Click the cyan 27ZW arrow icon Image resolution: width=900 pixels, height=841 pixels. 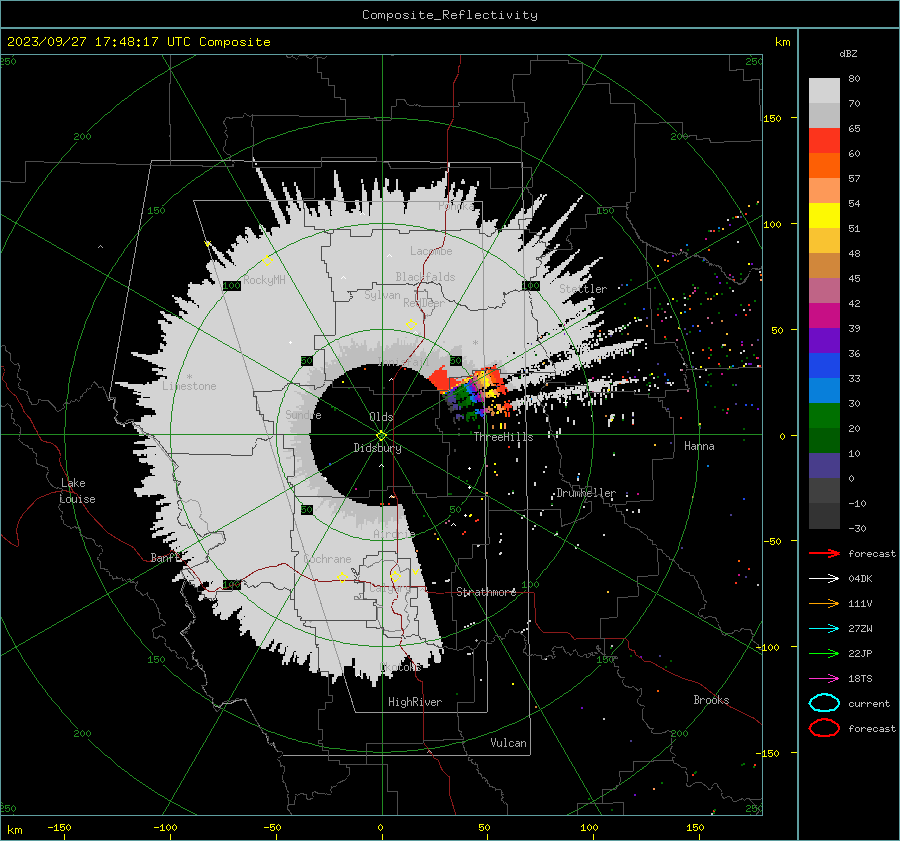click(x=824, y=628)
